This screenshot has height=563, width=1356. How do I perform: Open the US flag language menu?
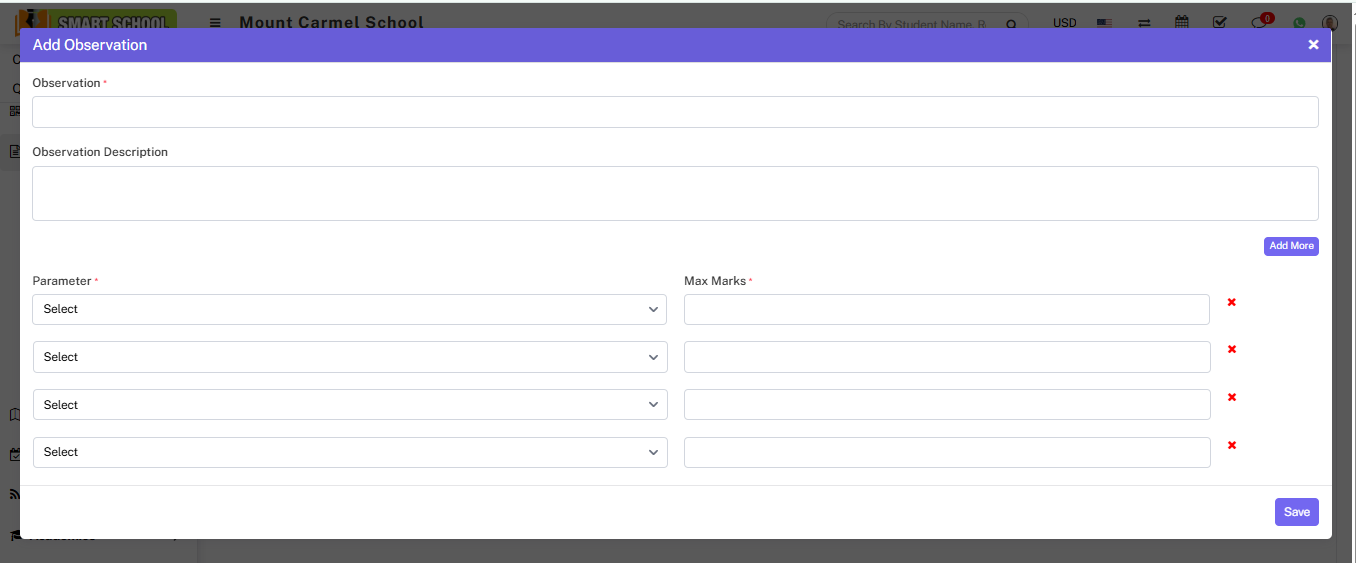coord(1104,22)
